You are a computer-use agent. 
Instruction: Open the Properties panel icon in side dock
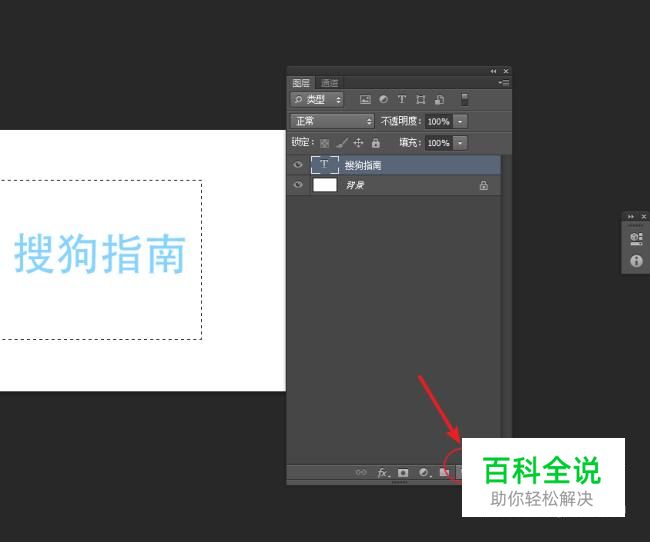pos(636,239)
